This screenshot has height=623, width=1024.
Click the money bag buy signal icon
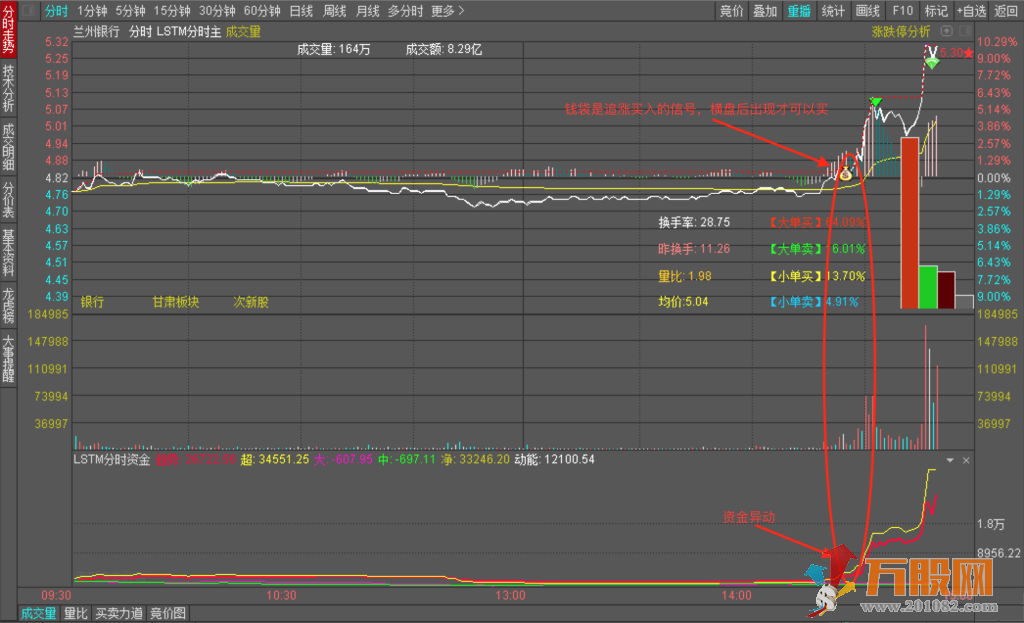(845, 174)
